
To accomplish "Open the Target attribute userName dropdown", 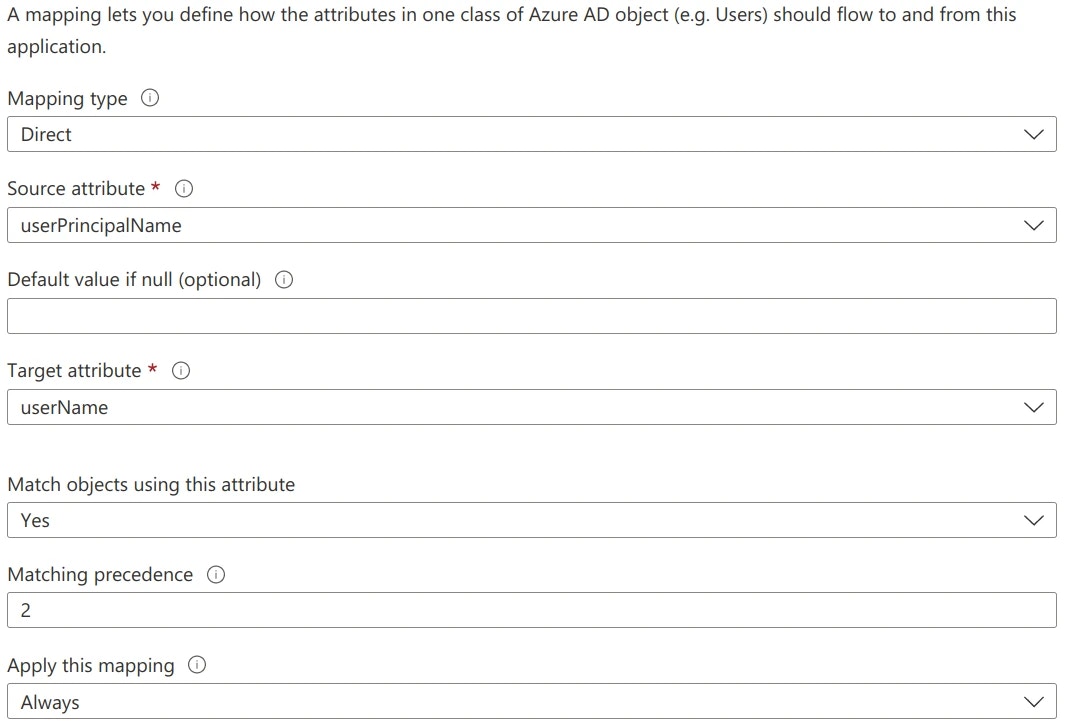I will coord(530,408).
